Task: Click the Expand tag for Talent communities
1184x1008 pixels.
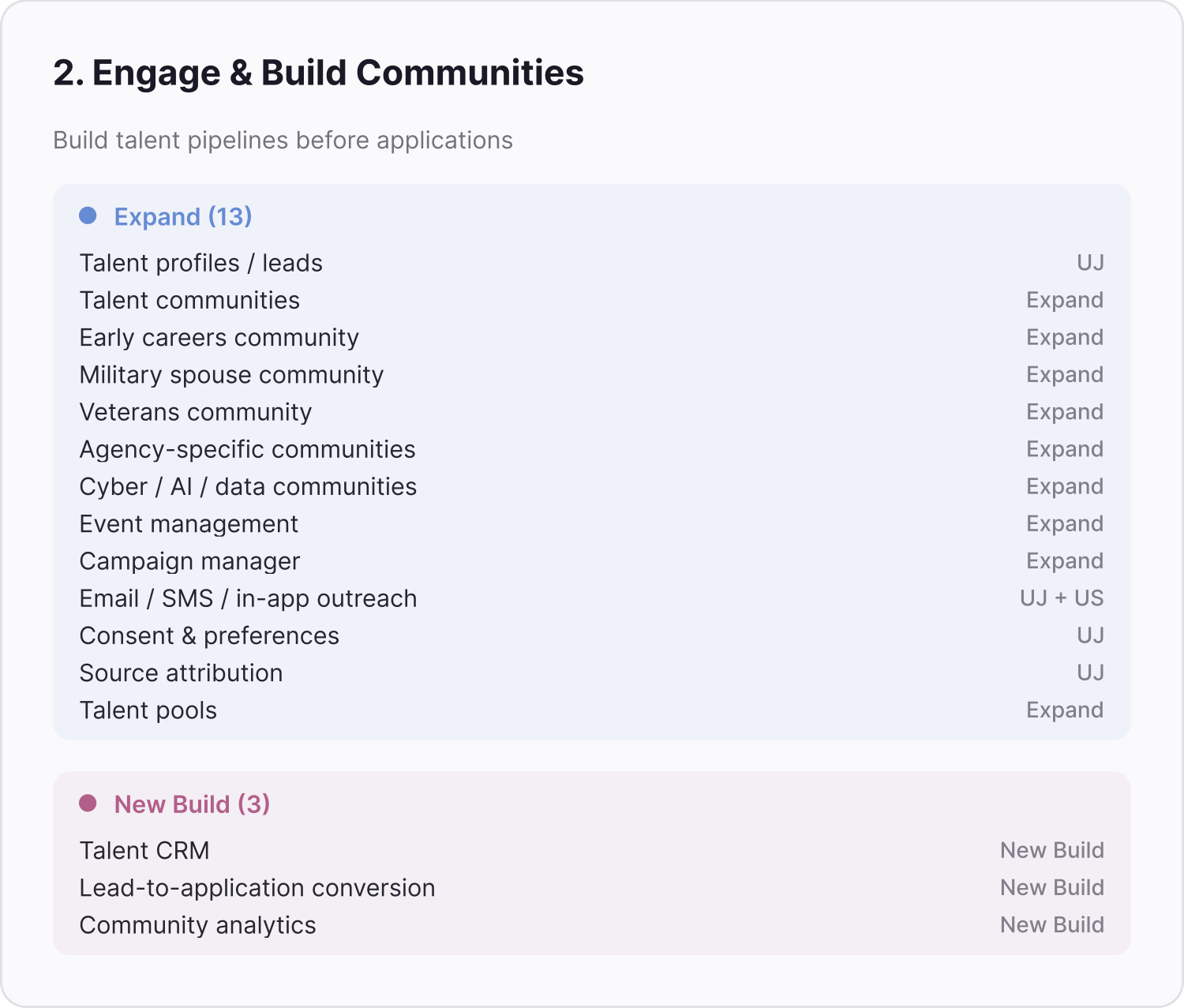Action: (1065, 300)
